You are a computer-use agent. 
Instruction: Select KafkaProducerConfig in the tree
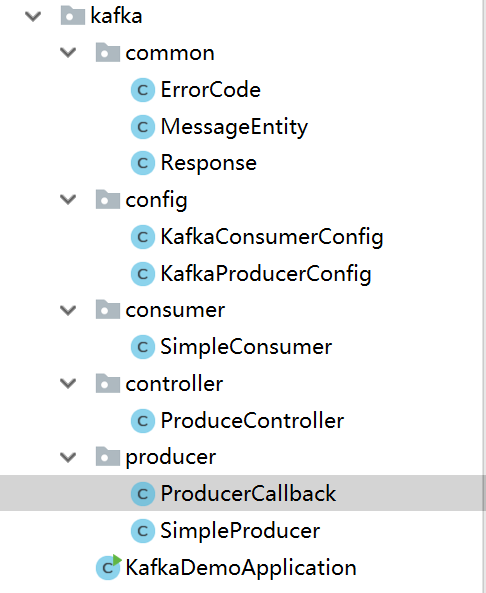[x=266, y=274]
